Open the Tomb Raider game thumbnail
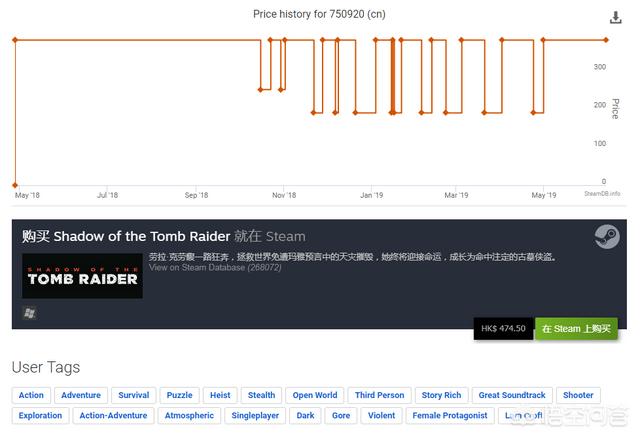 (82, 276)
